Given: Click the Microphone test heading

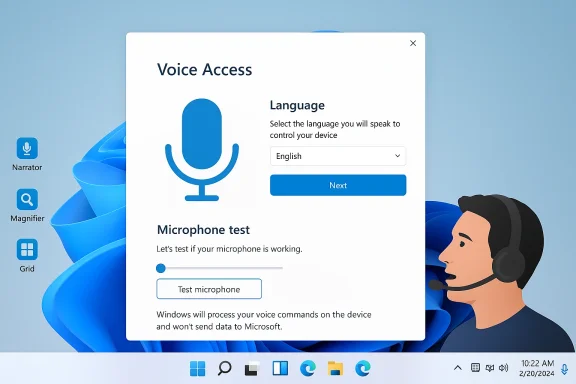Looking at the screenshot, I should (203, 230).
